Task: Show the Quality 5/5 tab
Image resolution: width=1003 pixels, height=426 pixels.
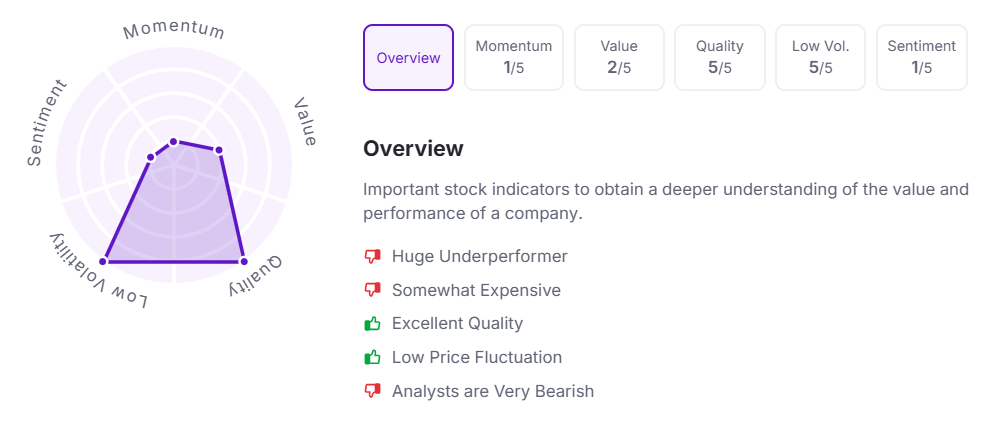Action: click(x=720, y=58)
